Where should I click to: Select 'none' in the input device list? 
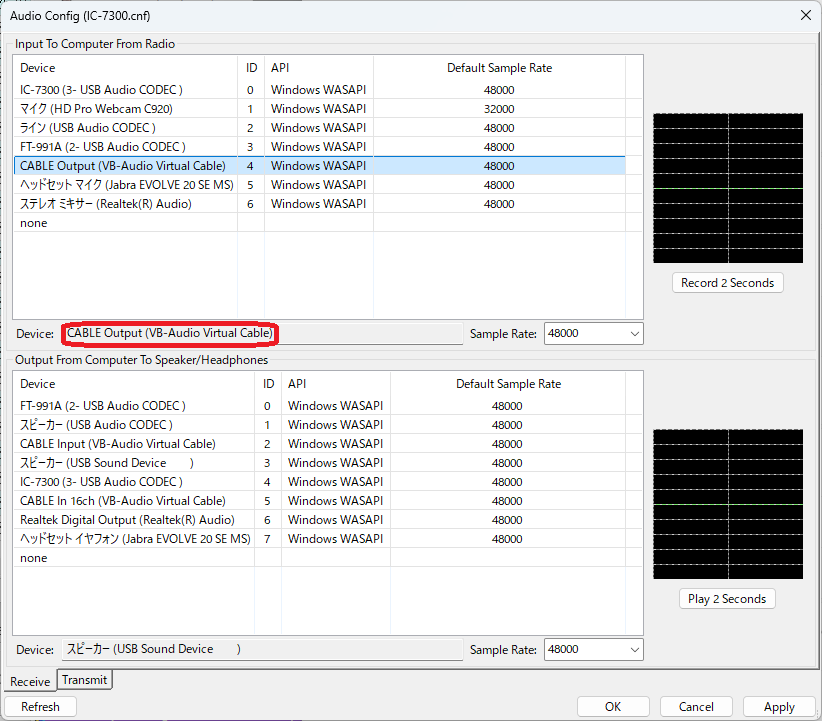320,223
